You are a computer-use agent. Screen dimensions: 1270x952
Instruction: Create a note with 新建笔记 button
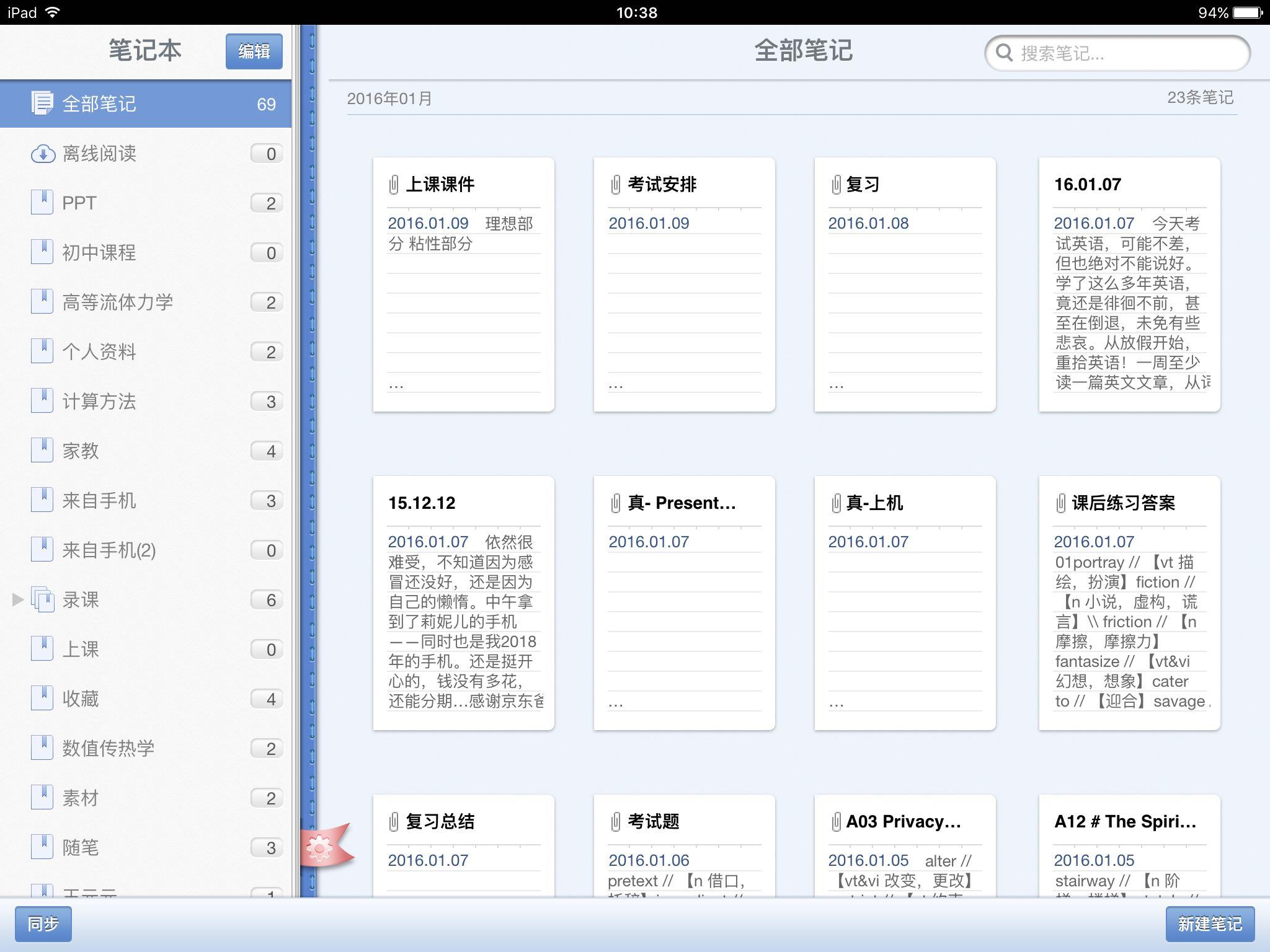coord(1210,924)
